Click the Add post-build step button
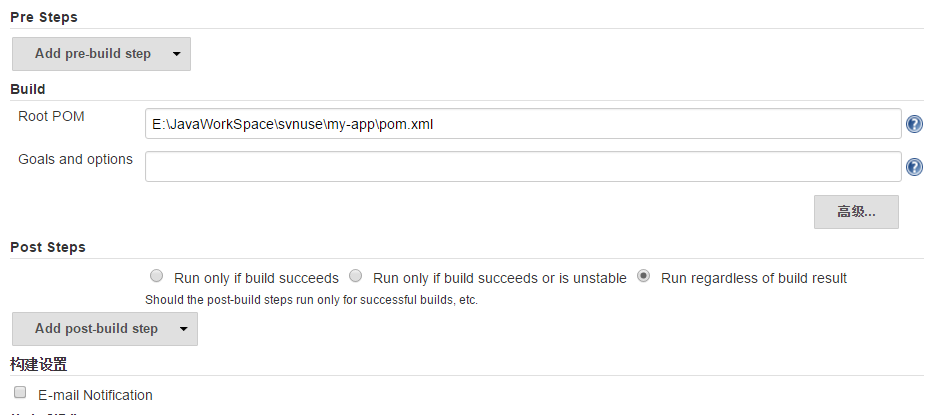932x415 pixels. (x=105, y=329)
